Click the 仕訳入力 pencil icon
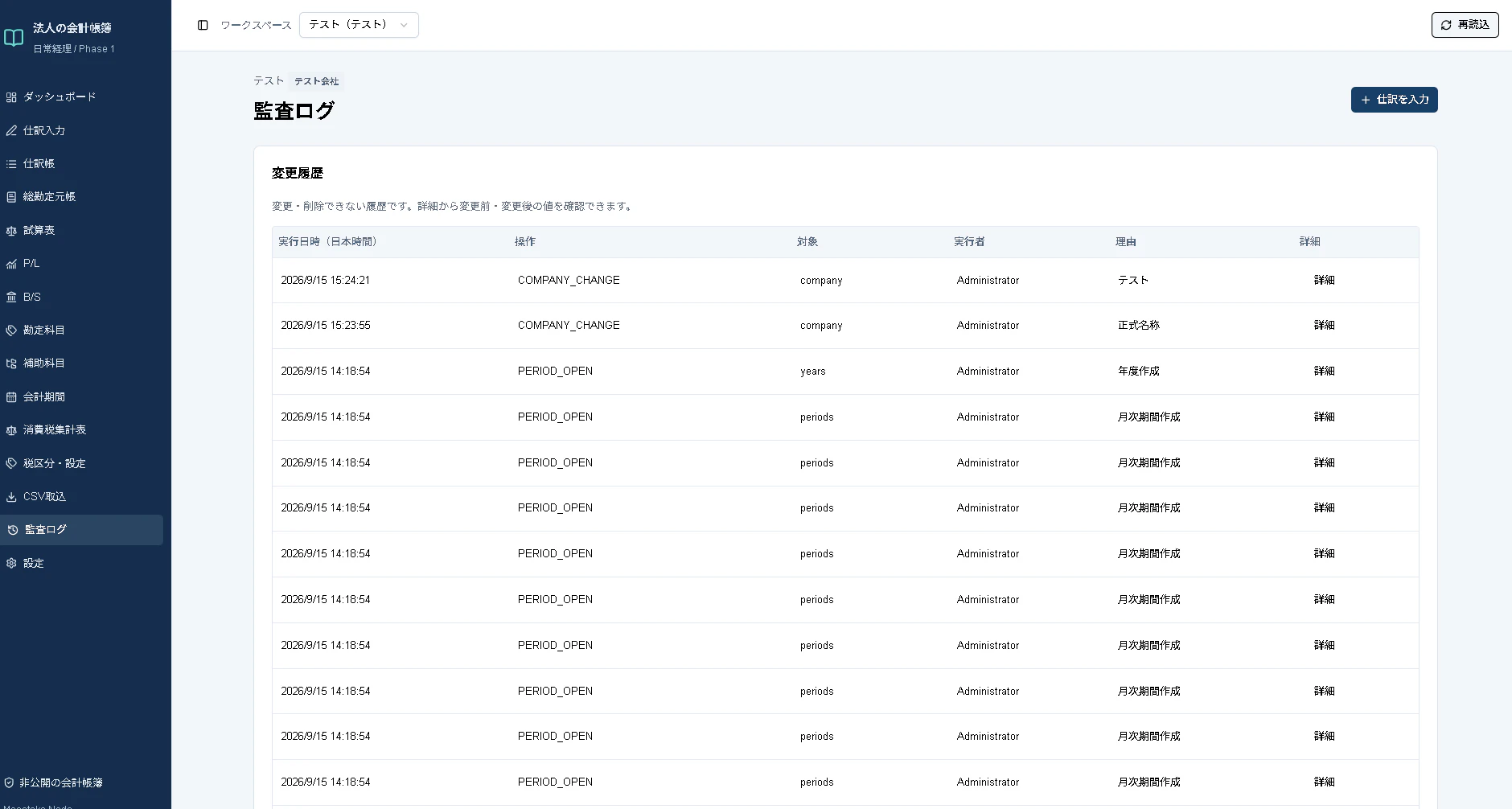The width and height of the screenshot is (1512, 809). pos(11,130)
